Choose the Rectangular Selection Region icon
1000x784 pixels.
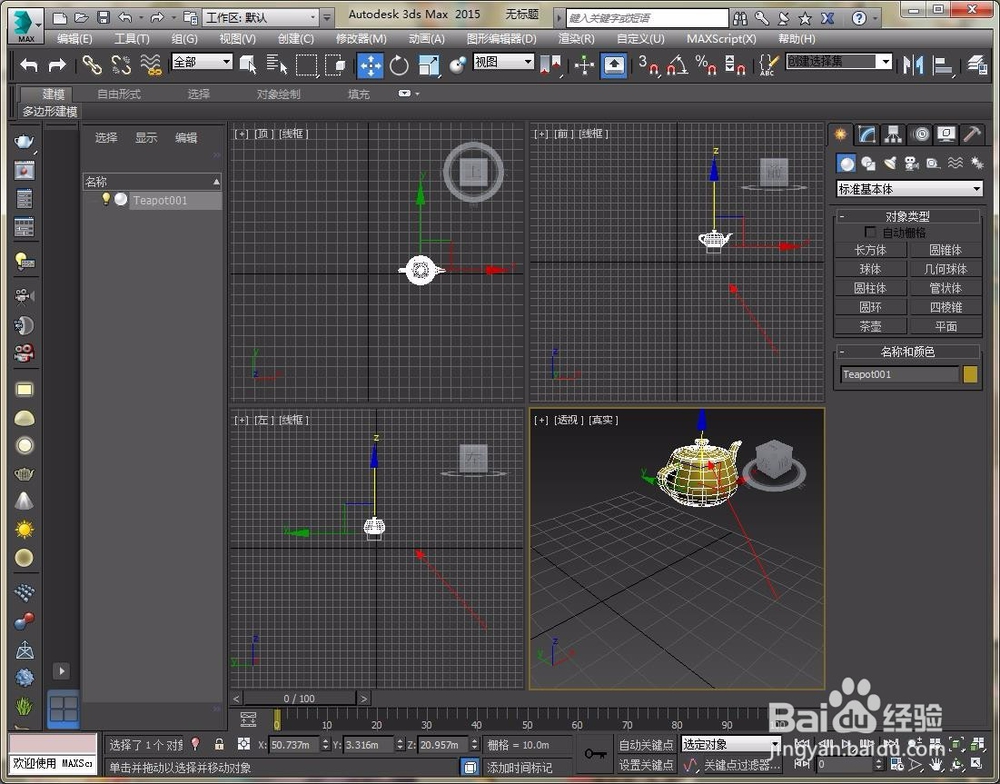coord(306,65)
